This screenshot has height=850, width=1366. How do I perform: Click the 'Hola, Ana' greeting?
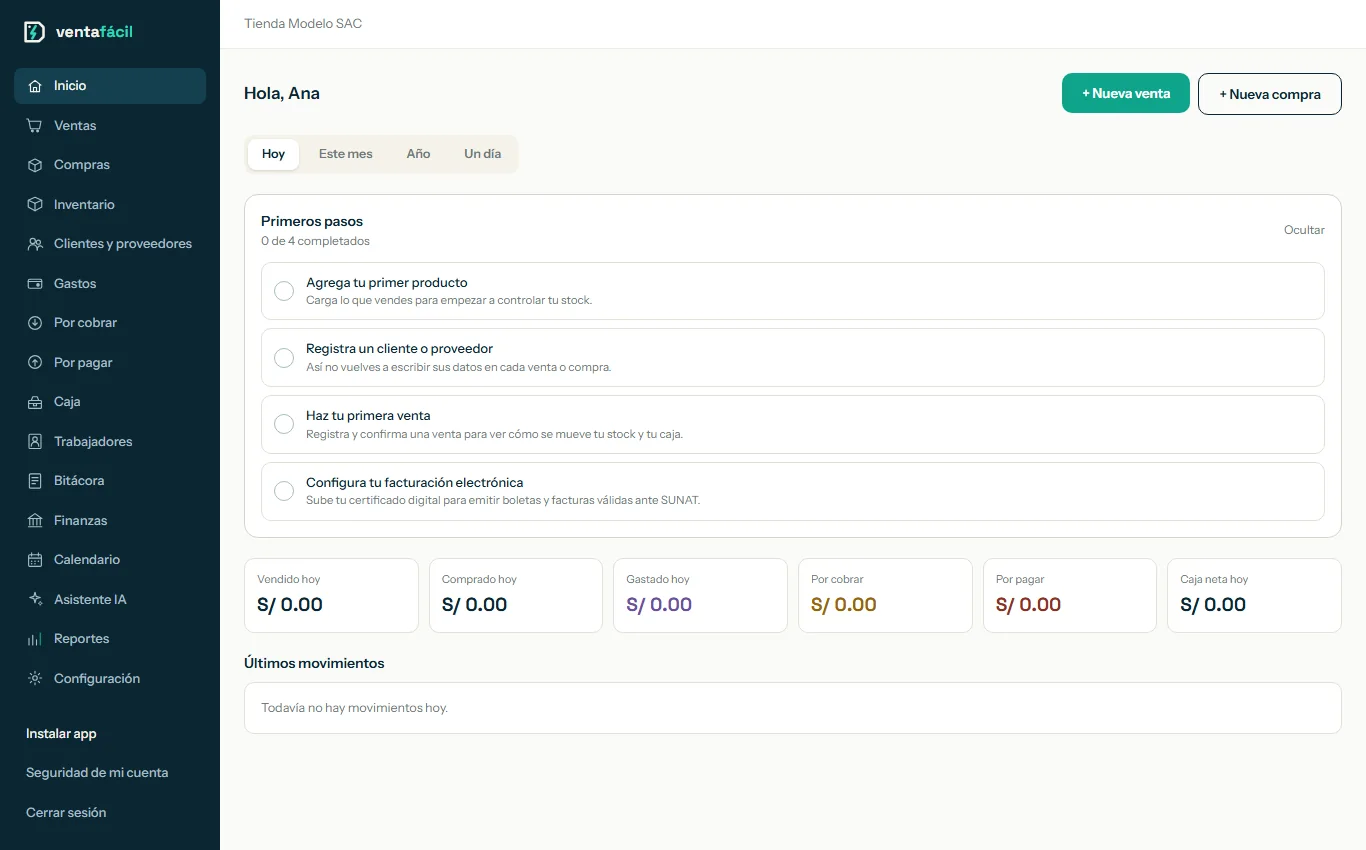click(282, 94)
